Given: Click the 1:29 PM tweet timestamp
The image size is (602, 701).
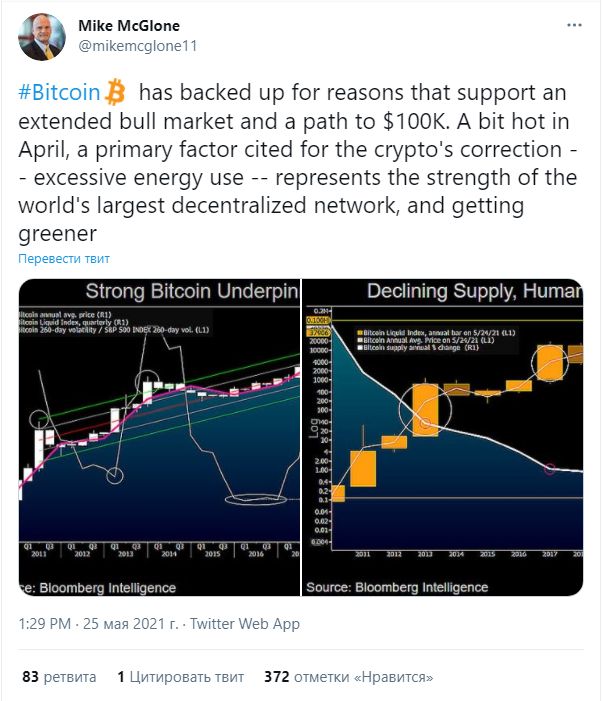Looking at the screenshot, I should pyautogui.click(x=45, y=623).
